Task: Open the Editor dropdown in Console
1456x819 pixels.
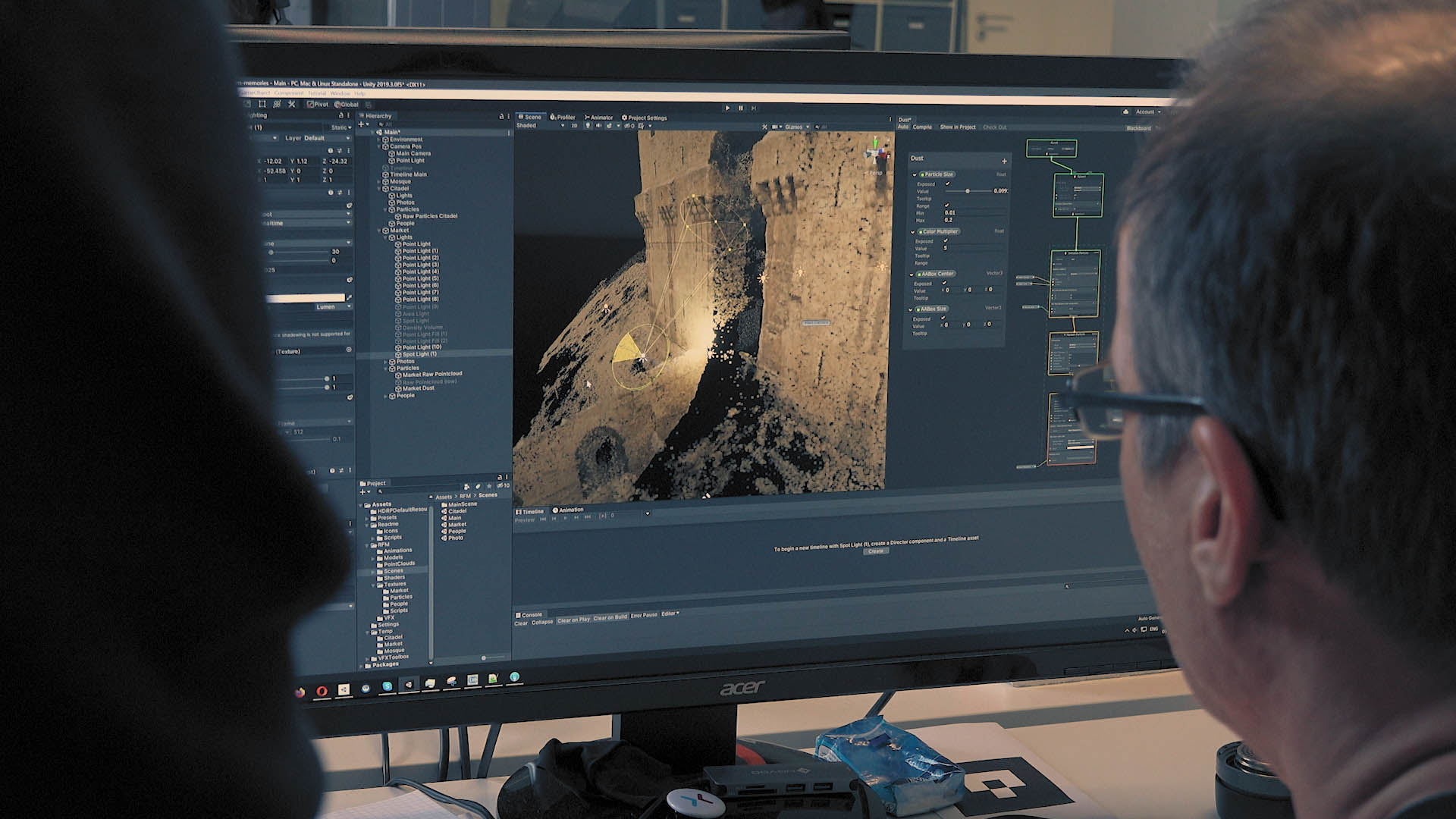Action: click(x=670, y=613)
